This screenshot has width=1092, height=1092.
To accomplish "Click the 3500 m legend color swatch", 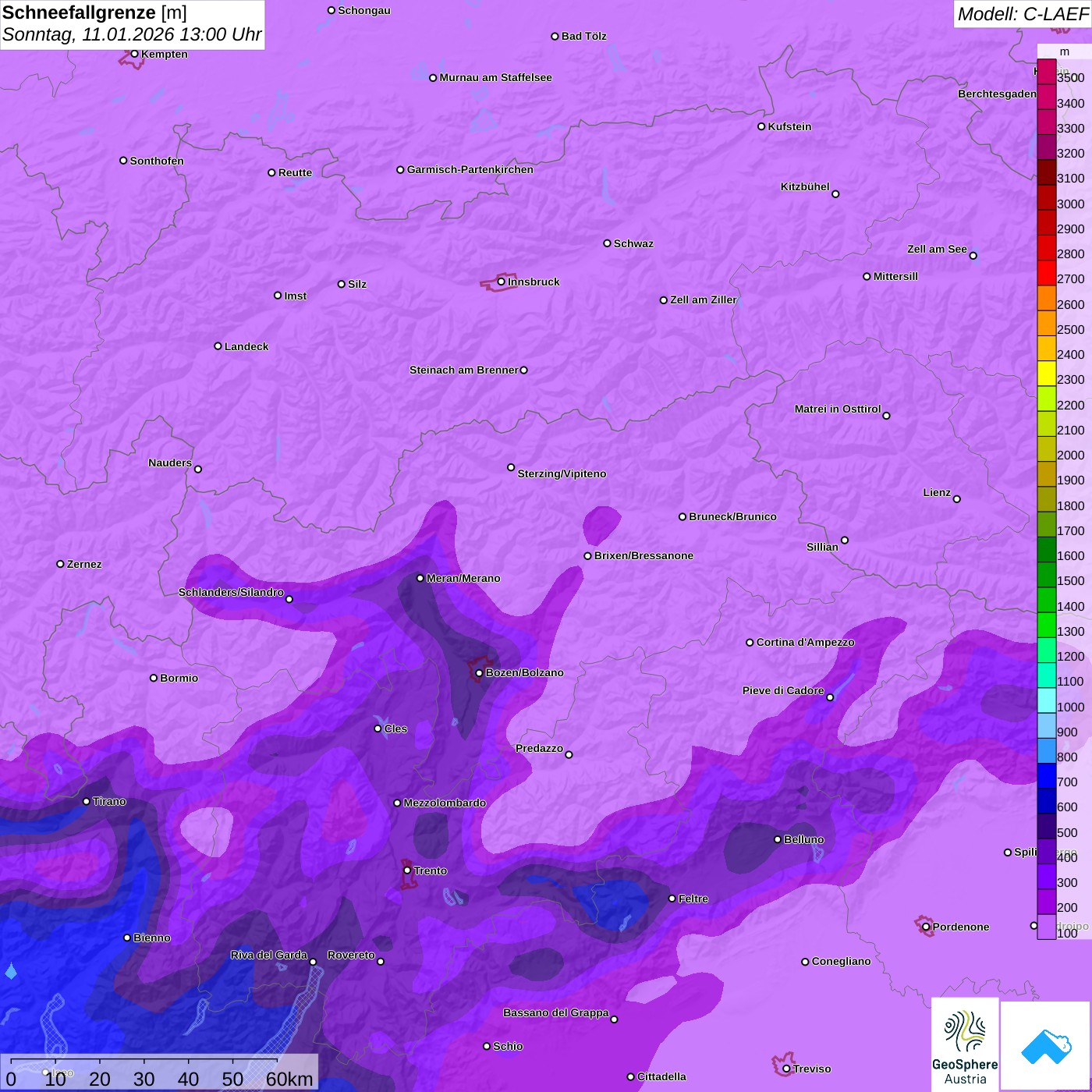I will 1047,72.
